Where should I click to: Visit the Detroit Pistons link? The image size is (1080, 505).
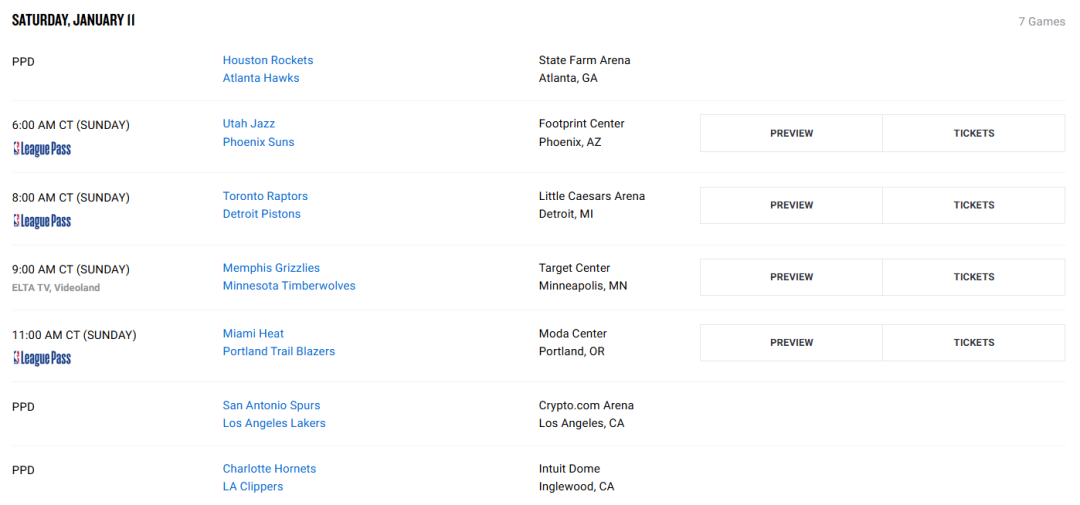pyautogui.click(x=262, y=214)
